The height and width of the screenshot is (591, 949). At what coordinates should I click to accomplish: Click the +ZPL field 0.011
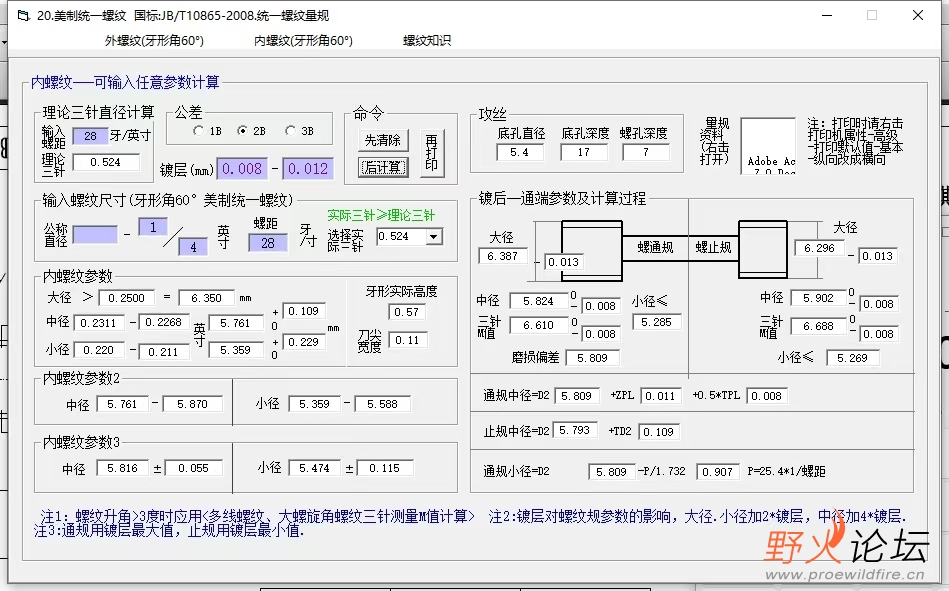660,396
